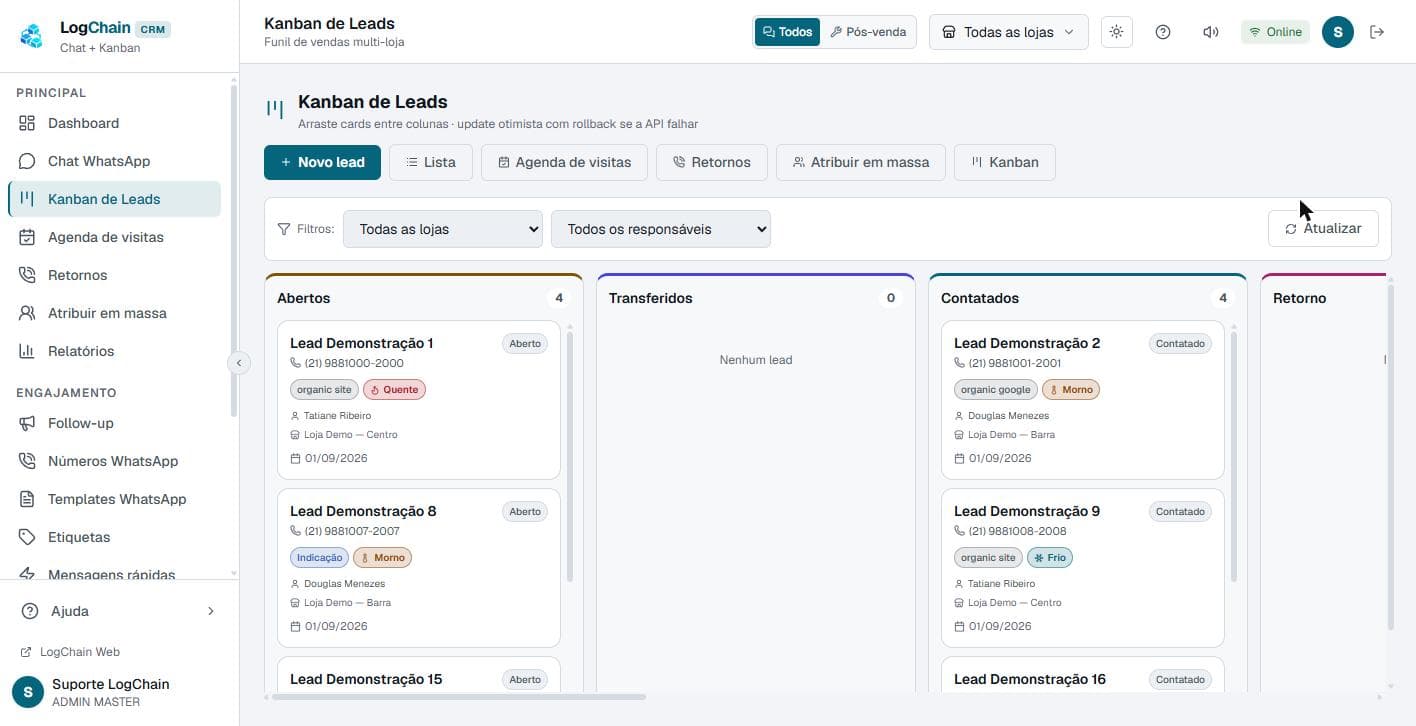Image resolution: width=1416 pixels, height=726 pixels.
Task: Open the Lead Demonstração 2 card title
Action: click(x=1027, y=343)
